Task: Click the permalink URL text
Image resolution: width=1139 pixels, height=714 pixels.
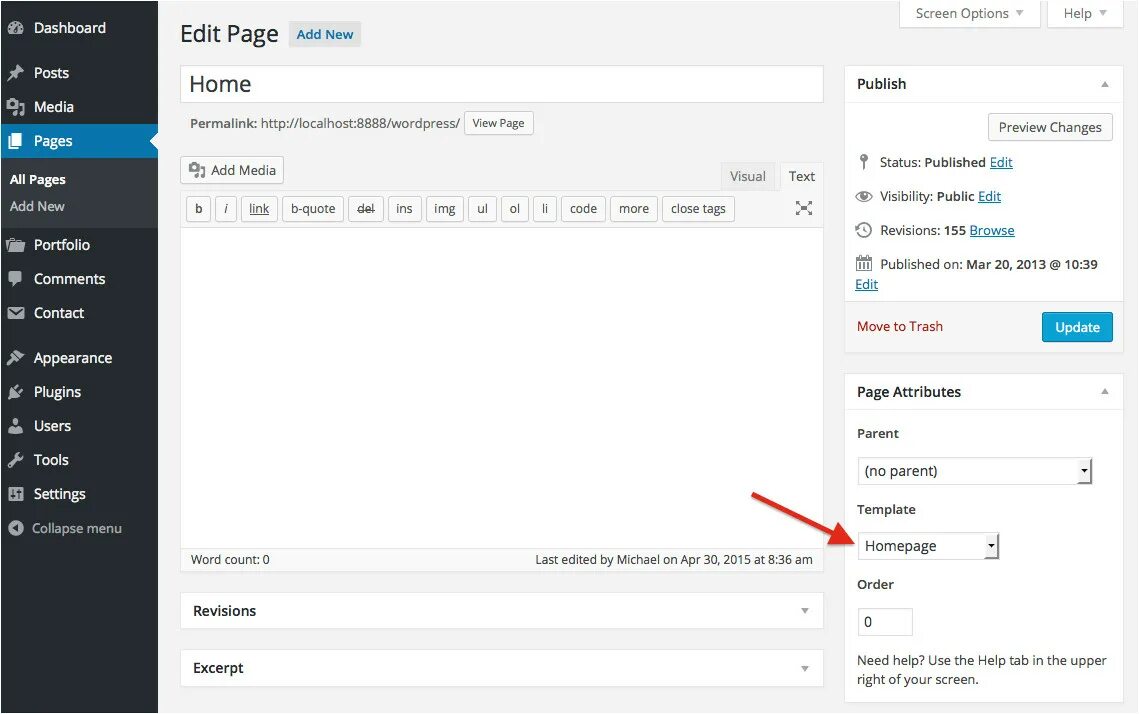Action: coord(360,123)
